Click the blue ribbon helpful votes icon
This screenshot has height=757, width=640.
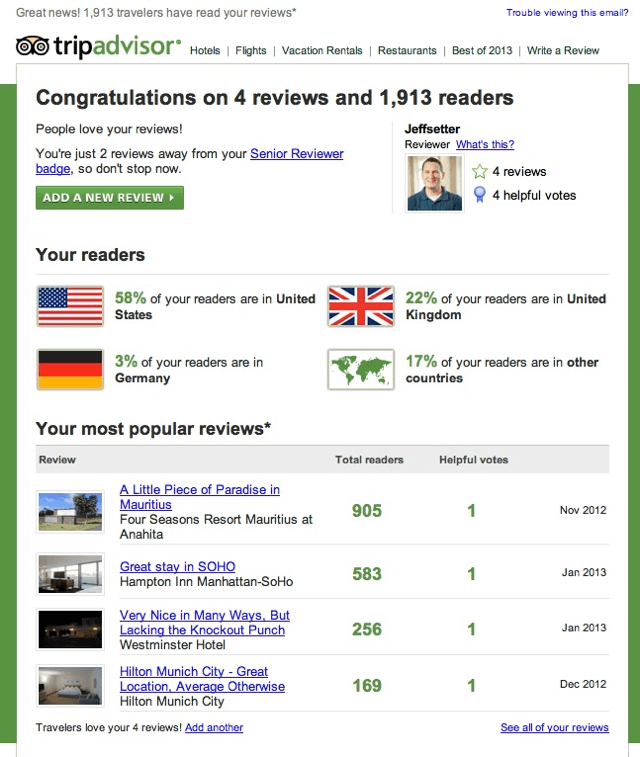tap(479, 195)
